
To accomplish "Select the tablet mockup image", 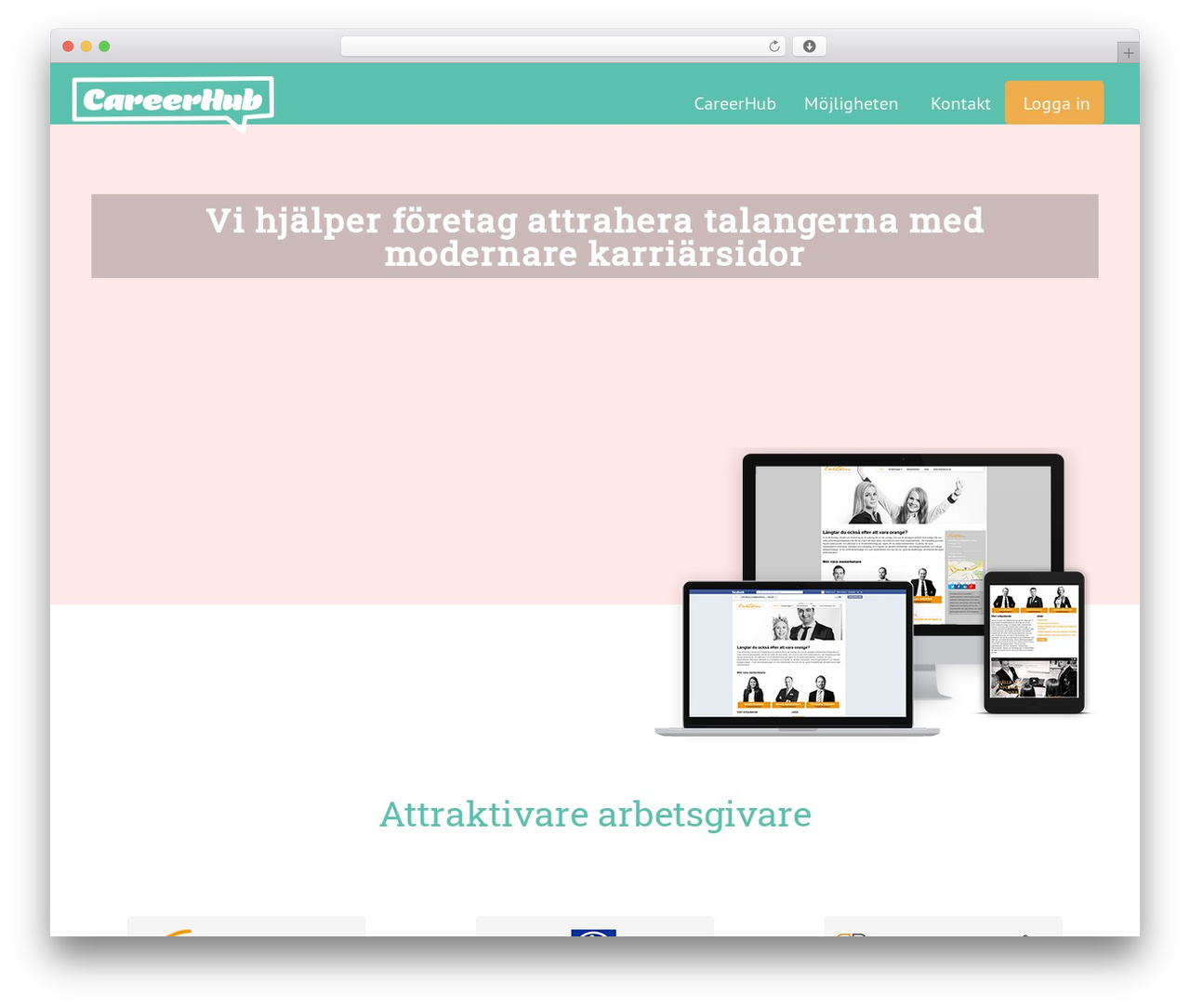I will point(1035,643).
